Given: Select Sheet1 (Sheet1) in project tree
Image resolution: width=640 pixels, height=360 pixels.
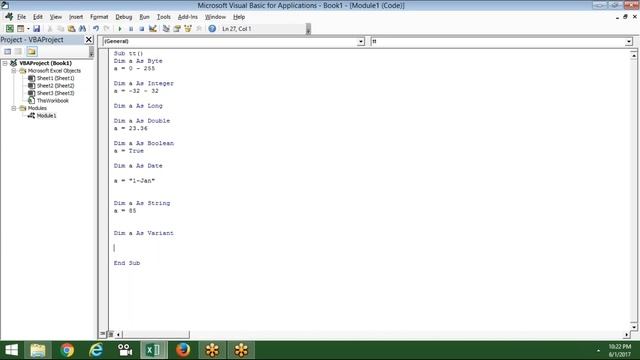Looking at the screenshot, I should pos(56,78).
